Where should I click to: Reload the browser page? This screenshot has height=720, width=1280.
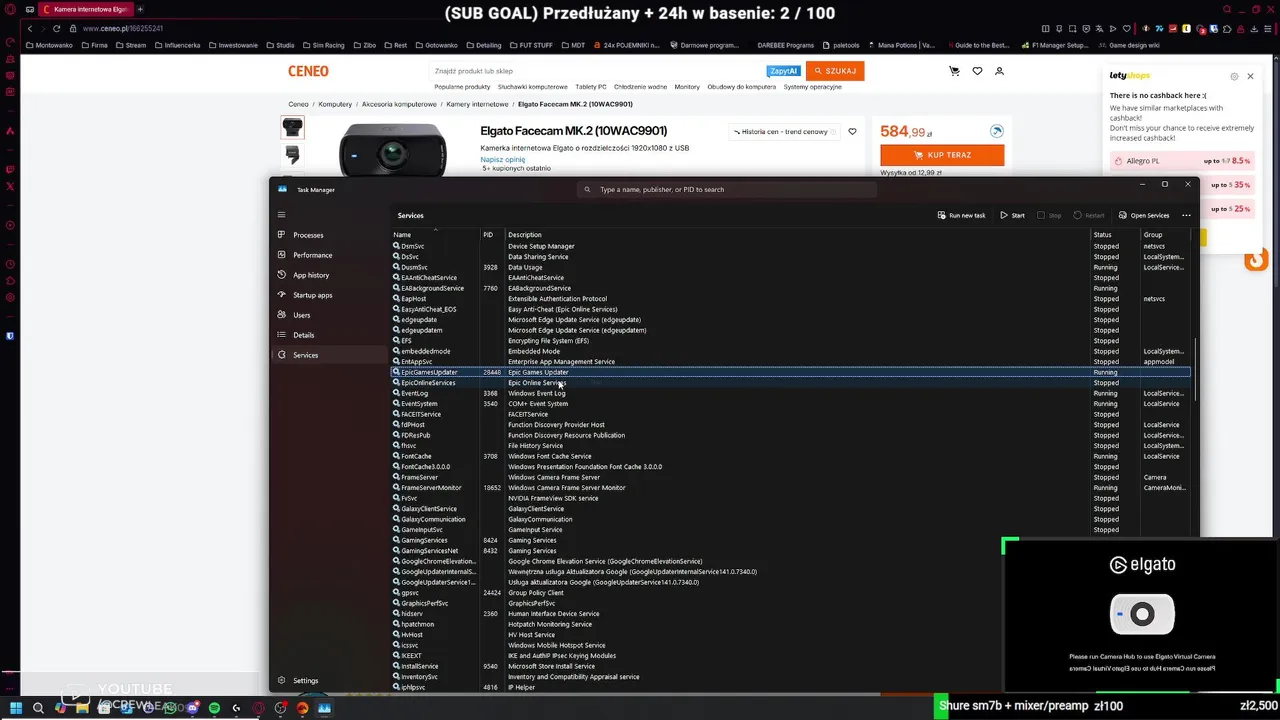57,28
